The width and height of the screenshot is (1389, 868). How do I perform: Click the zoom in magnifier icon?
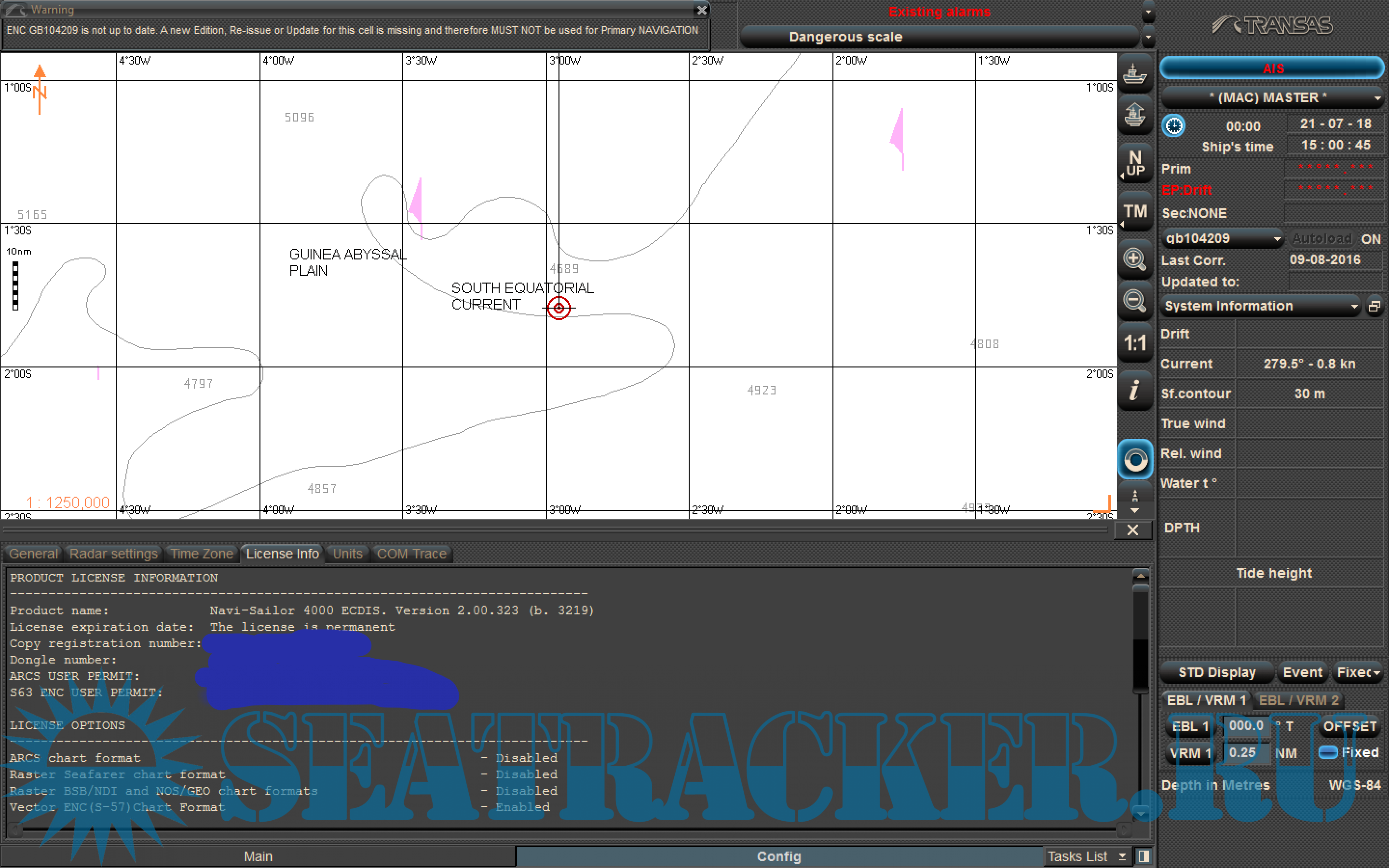pyautogui.click(x=1134, y=259)
